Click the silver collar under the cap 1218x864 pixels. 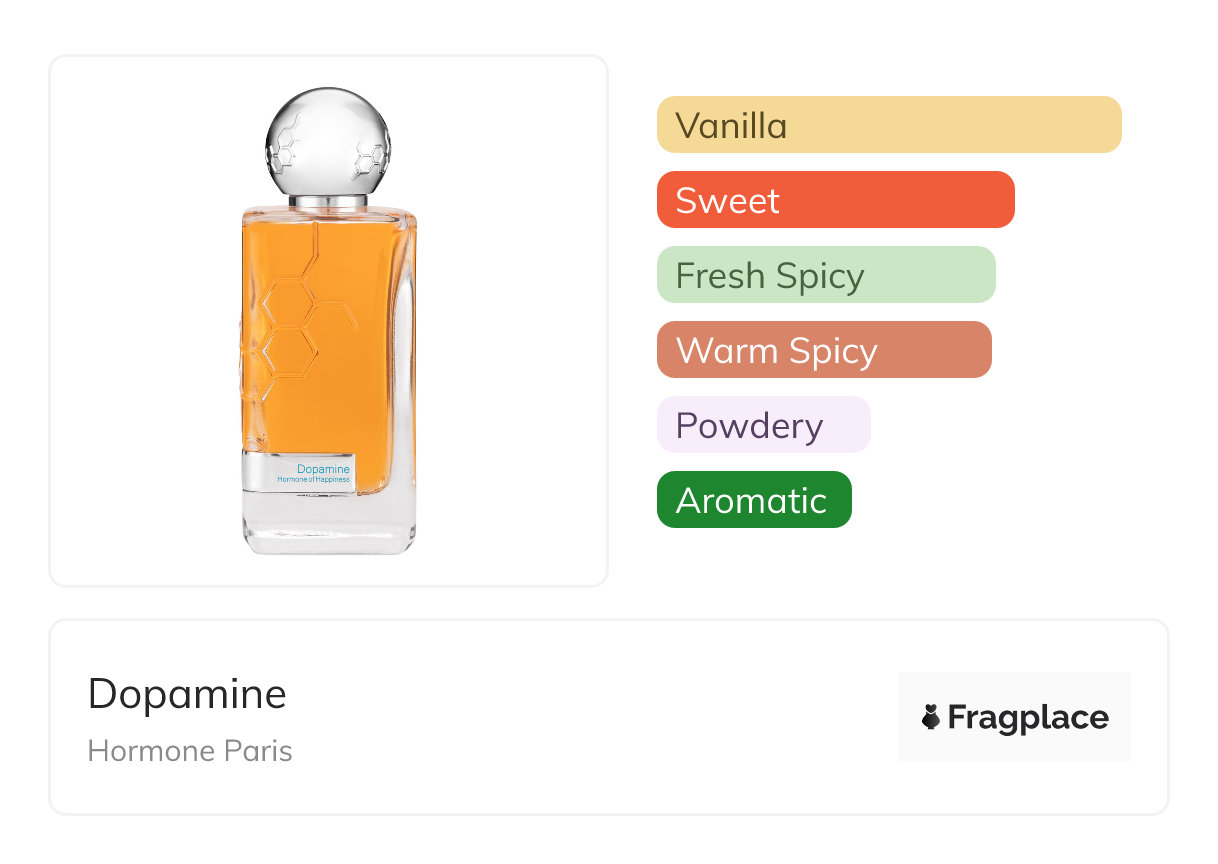click(x=328, y=201)
